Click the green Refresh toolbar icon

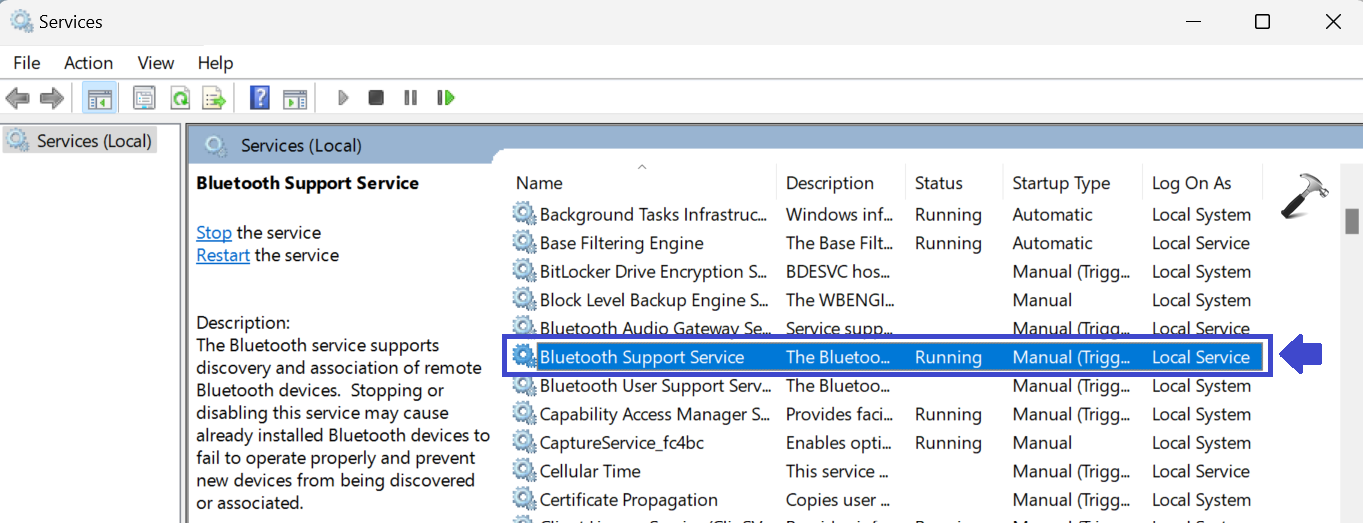180,98
